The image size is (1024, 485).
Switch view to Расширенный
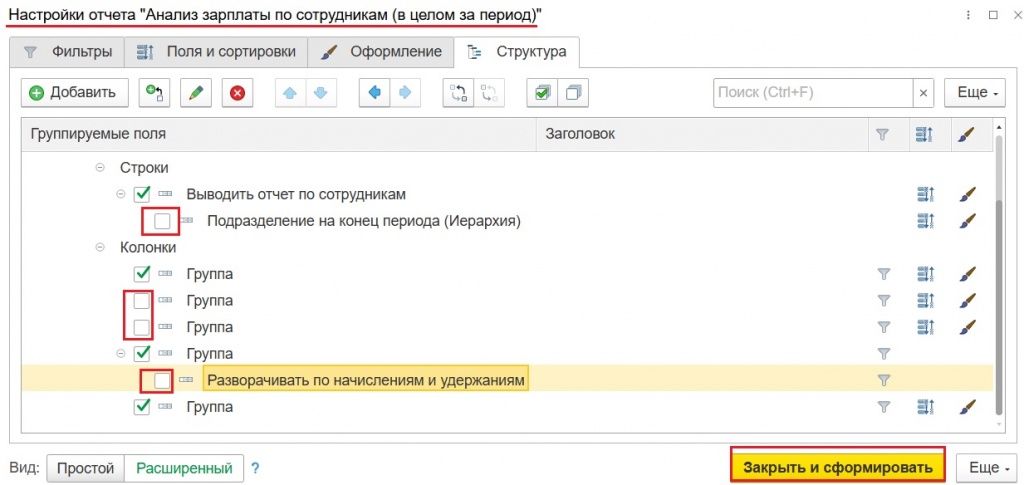click(x=184, y=468)
